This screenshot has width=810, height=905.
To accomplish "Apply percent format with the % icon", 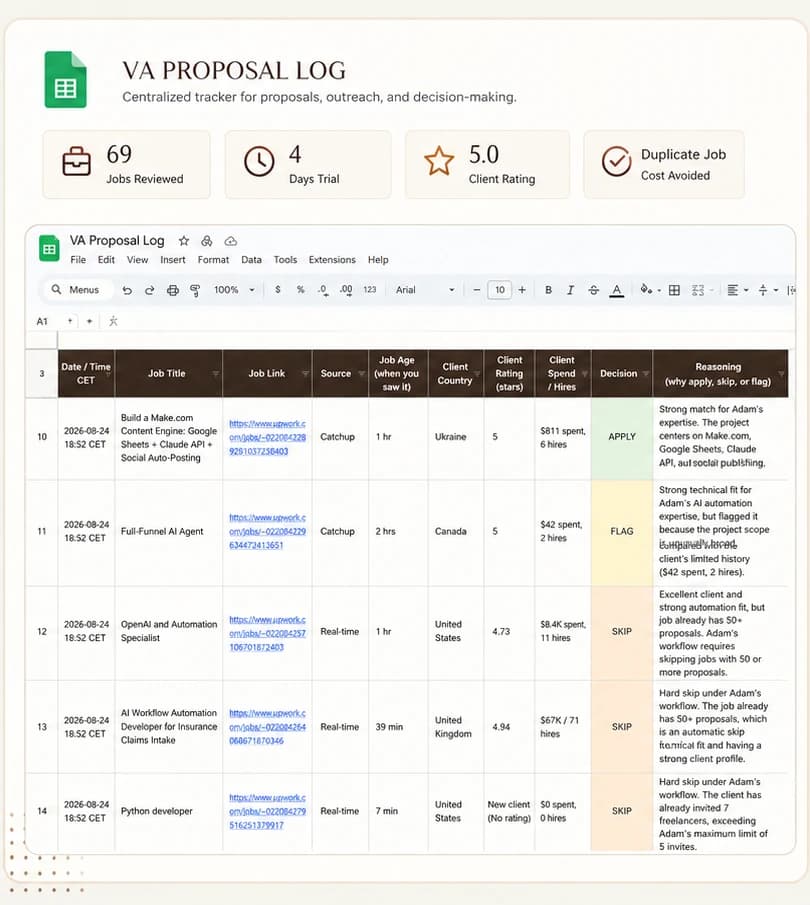I will (x=300, y=290).
